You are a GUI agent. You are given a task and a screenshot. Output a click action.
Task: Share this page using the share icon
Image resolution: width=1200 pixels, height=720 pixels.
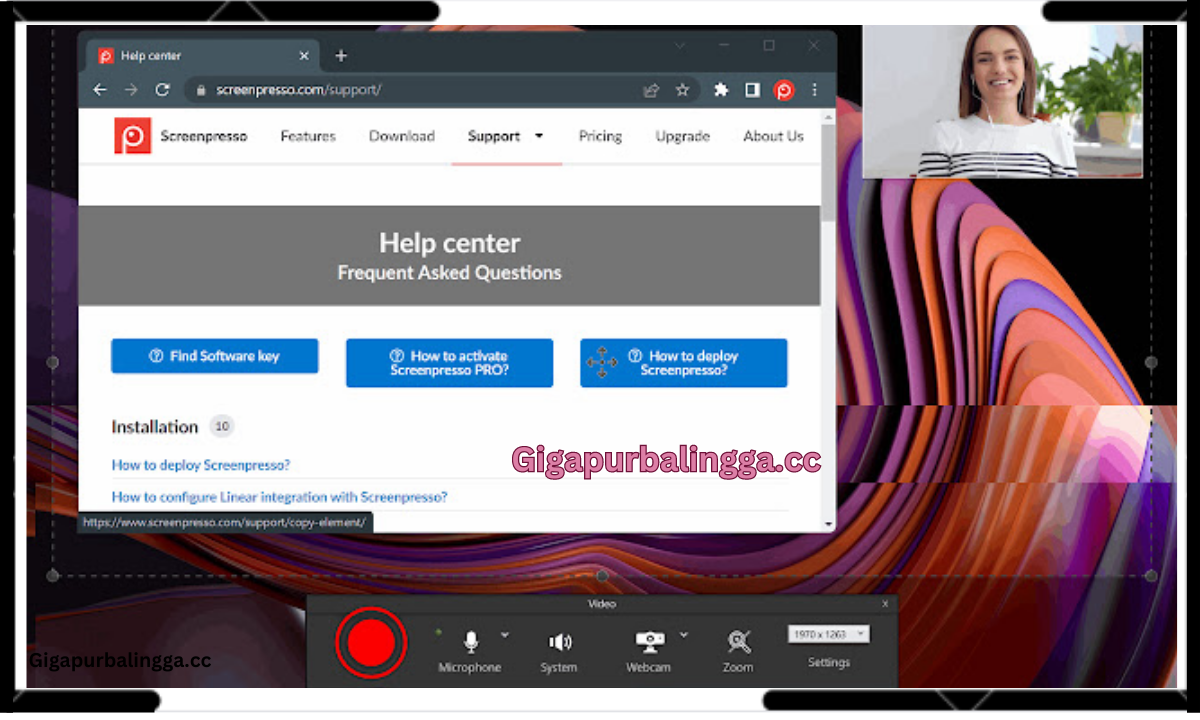651,90
